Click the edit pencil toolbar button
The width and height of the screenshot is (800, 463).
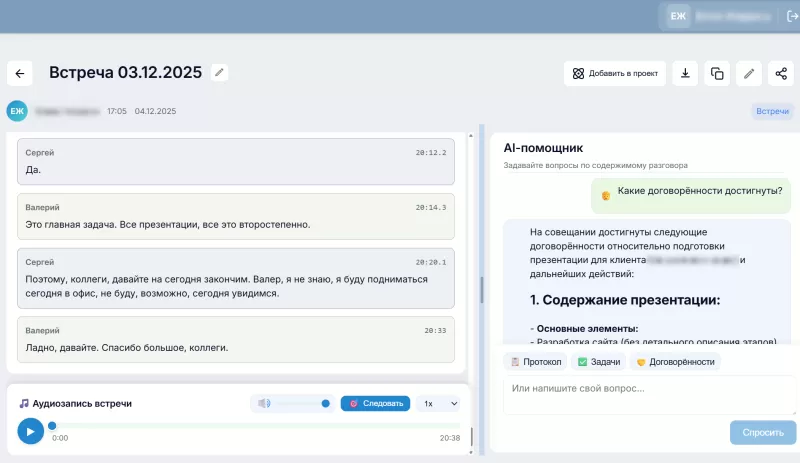(x=748, y=73)
